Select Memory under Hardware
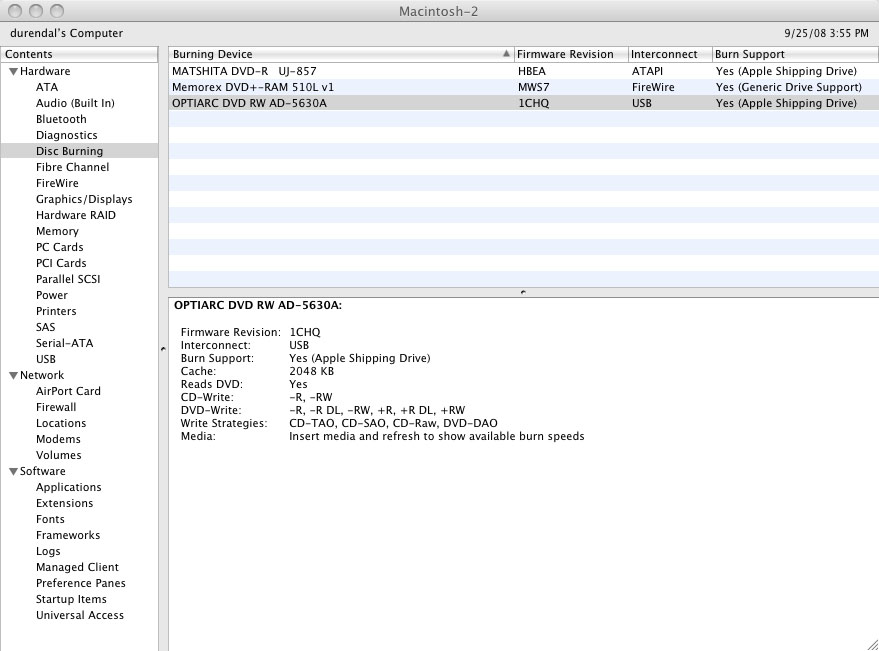 point(57,231)
